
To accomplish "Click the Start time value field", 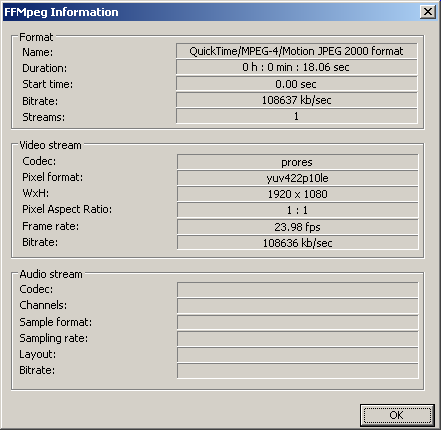I will click(297, 84).
